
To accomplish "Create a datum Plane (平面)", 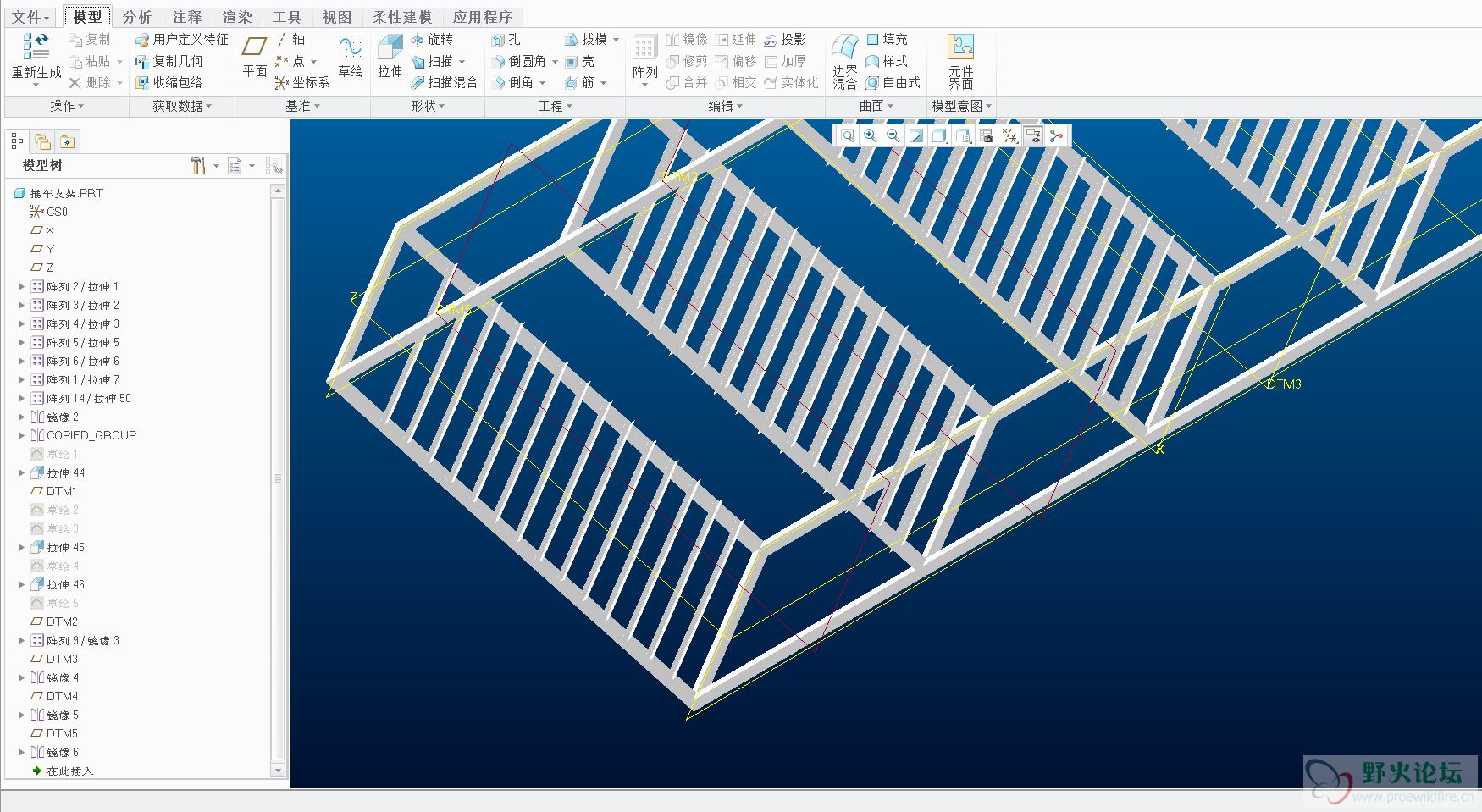I will [254, 57].
